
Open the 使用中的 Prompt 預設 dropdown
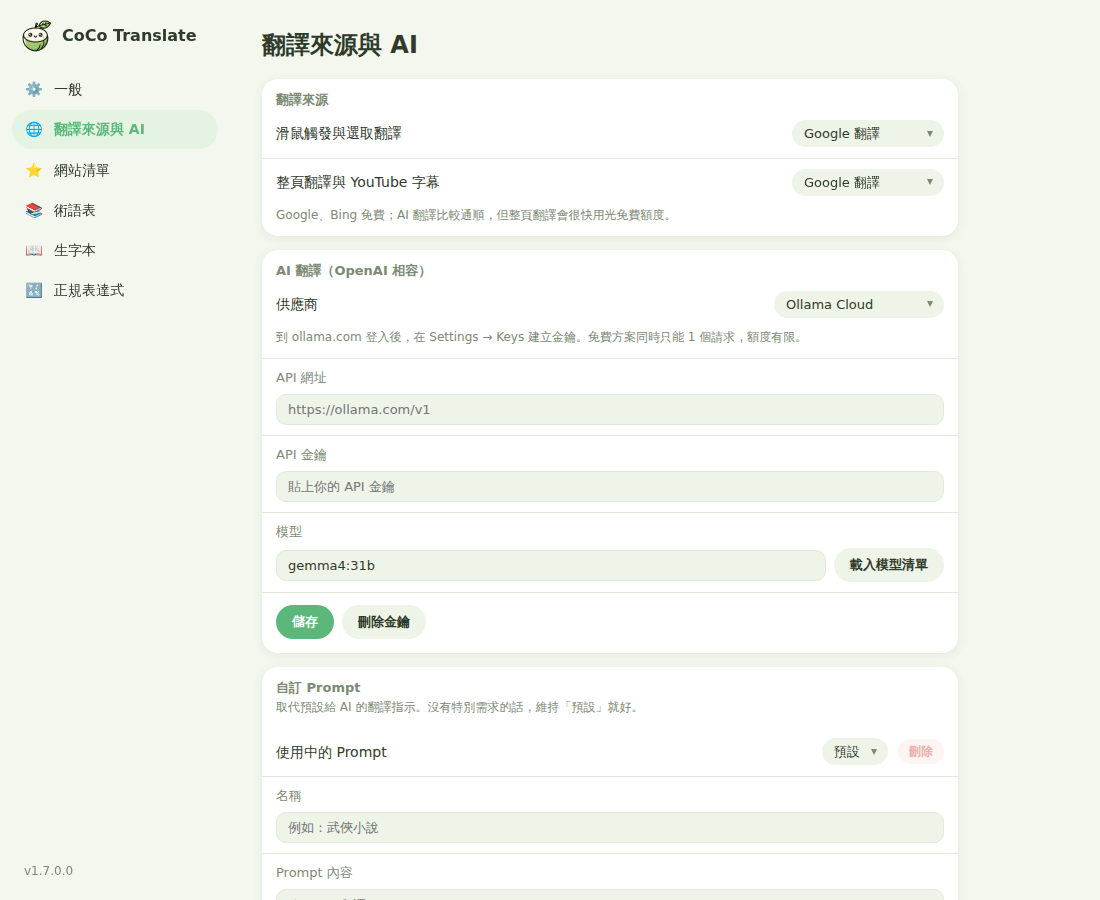[x=854, y=752]
